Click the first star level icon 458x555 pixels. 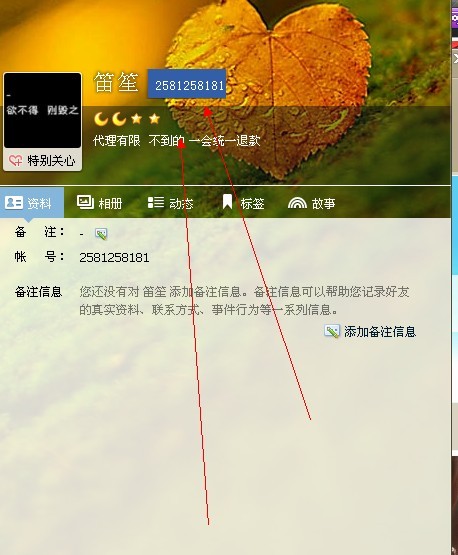pos(137,119)
